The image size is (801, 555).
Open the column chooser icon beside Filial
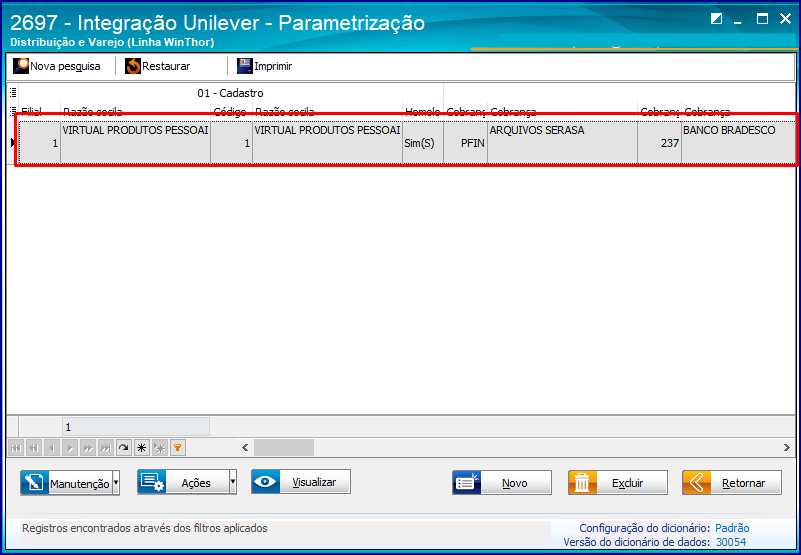[x=13, y=111]
